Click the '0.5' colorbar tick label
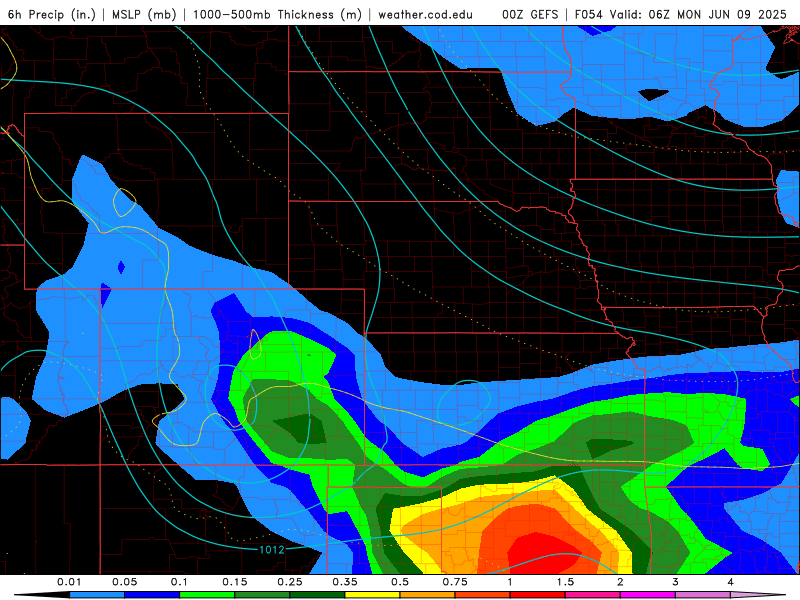This screenshot has height=600, width=800. pyautogui.click(x=400, y=582)
